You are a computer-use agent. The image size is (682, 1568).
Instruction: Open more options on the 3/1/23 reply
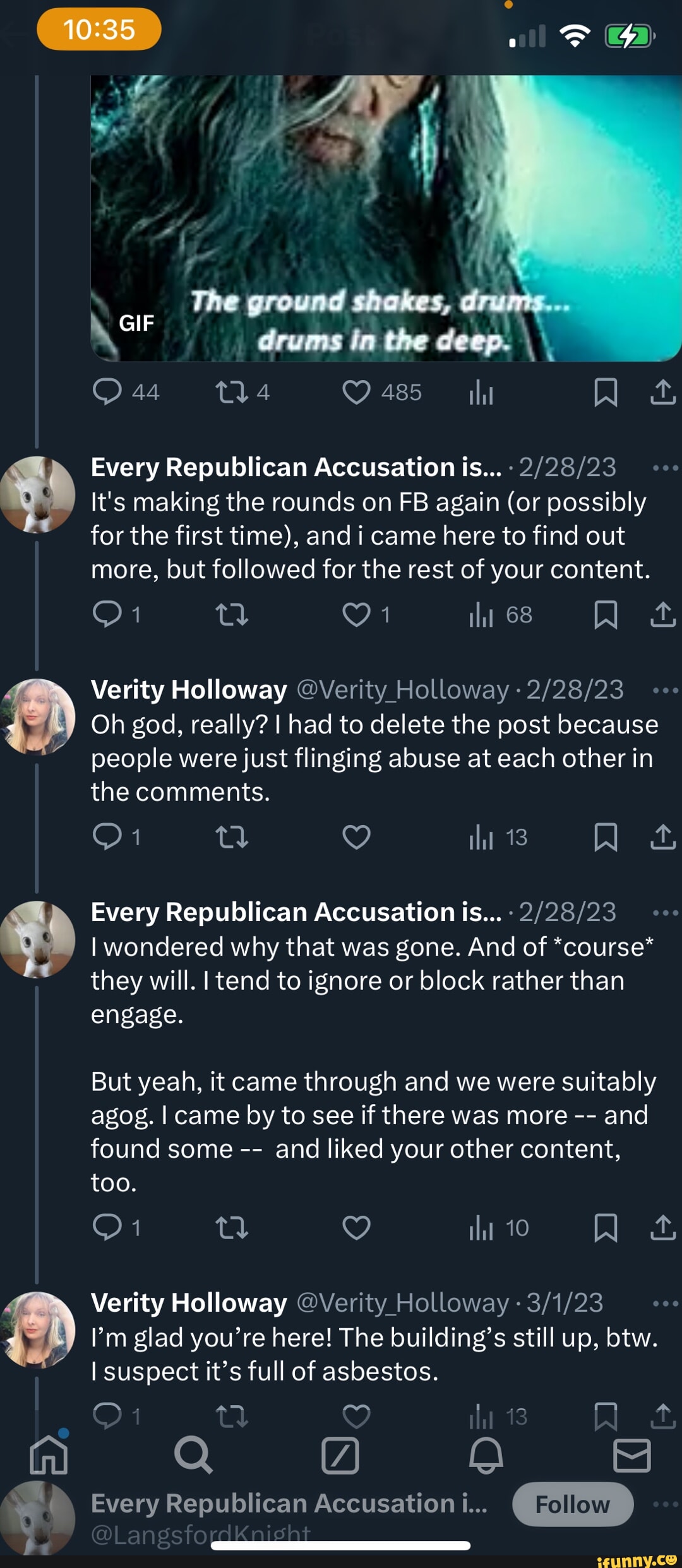665,1304
